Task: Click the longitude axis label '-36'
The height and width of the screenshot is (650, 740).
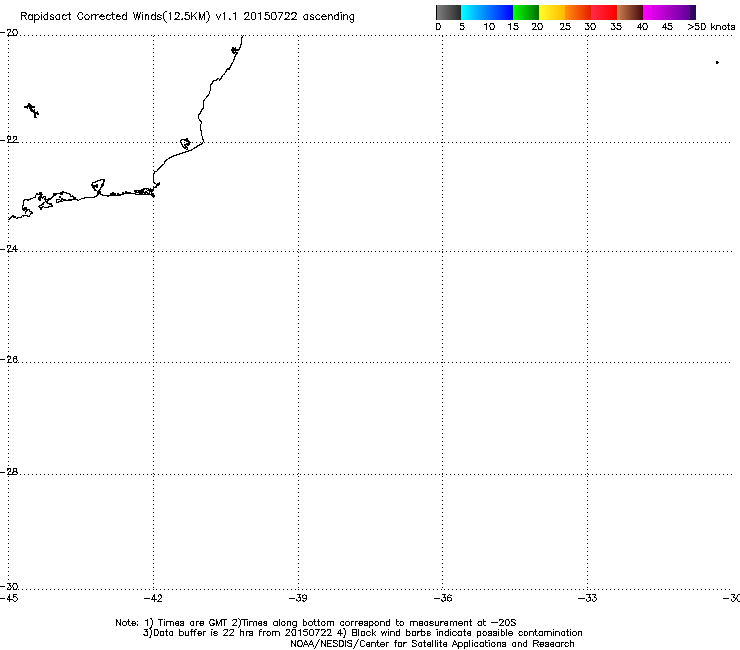Action: [443, 599]
